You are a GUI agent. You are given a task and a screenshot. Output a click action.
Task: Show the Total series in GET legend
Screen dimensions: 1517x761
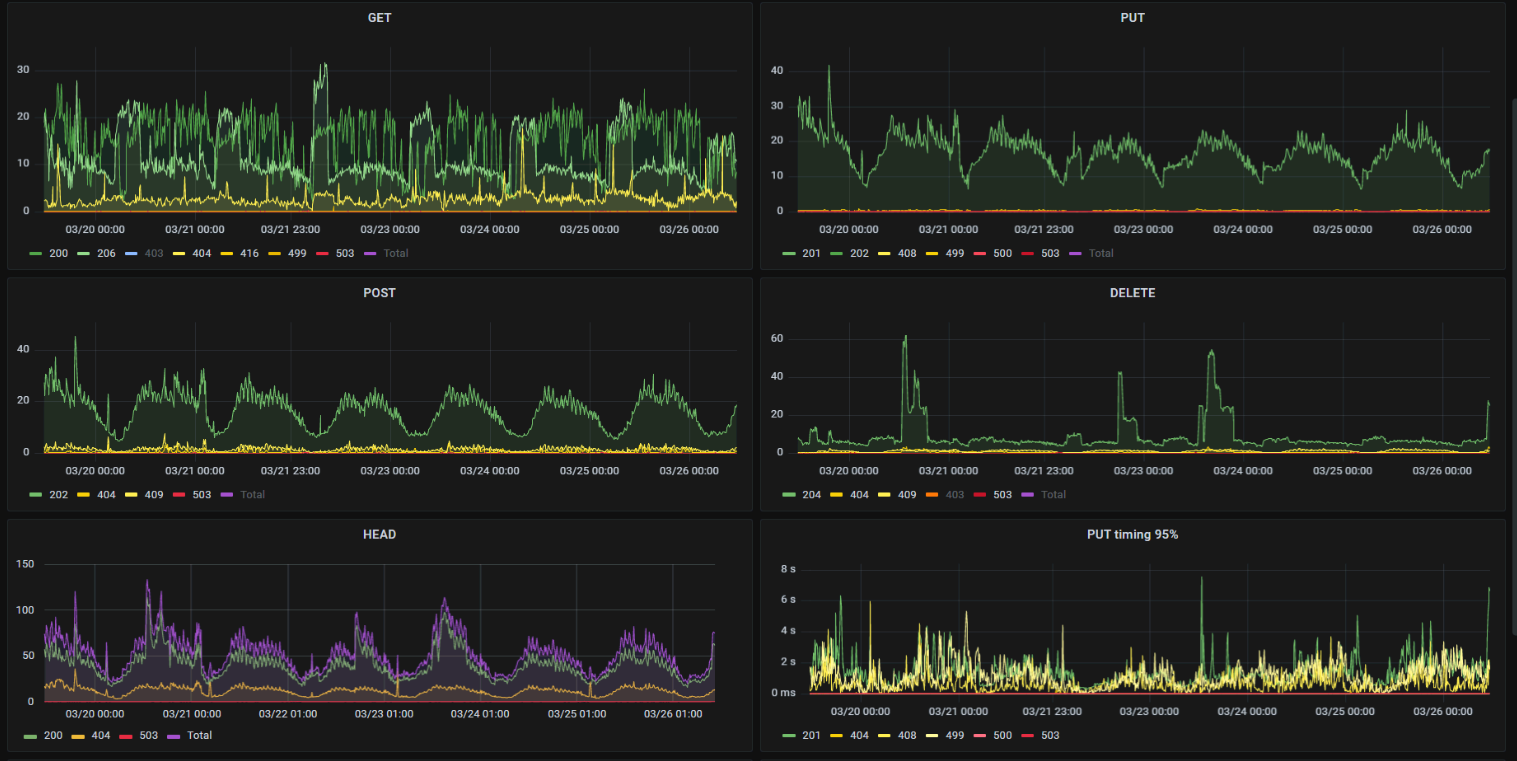(x=396, y=253)
